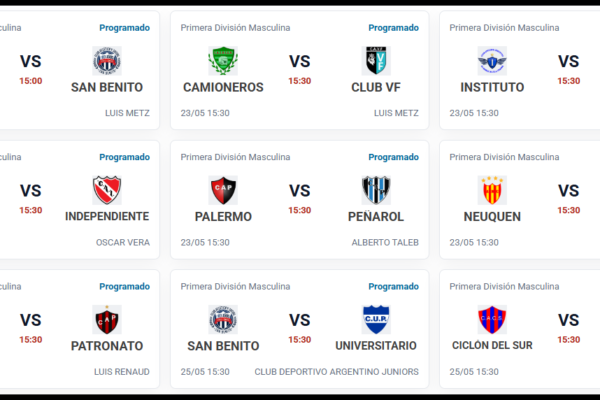Select the Alberto Taleb venue label
Viewport: 600px width, 400px height.
coord(385,242)
